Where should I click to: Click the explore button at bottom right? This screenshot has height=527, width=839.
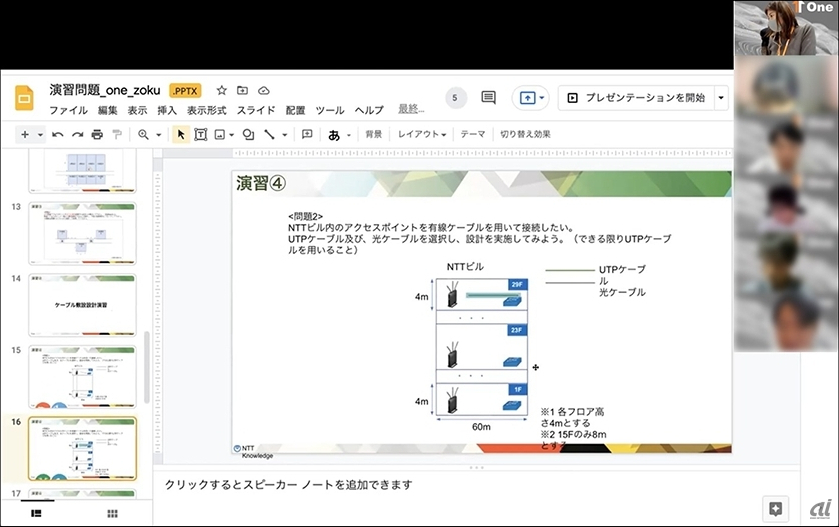[x=775, y=509]
